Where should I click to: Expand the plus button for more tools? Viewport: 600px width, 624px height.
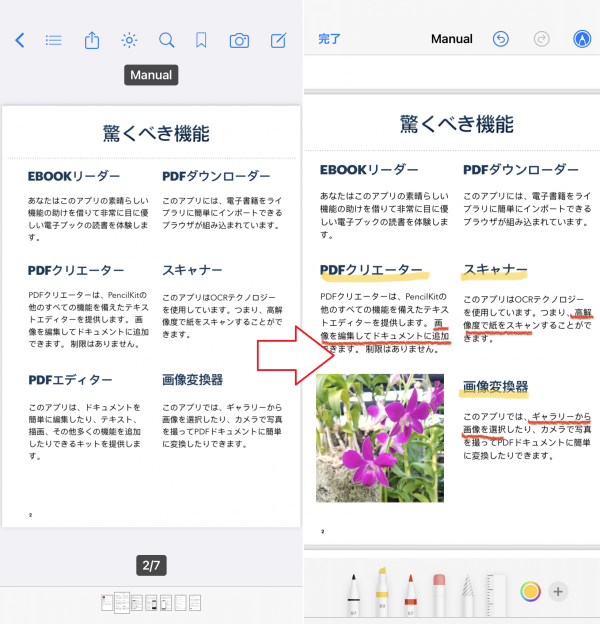558,591
